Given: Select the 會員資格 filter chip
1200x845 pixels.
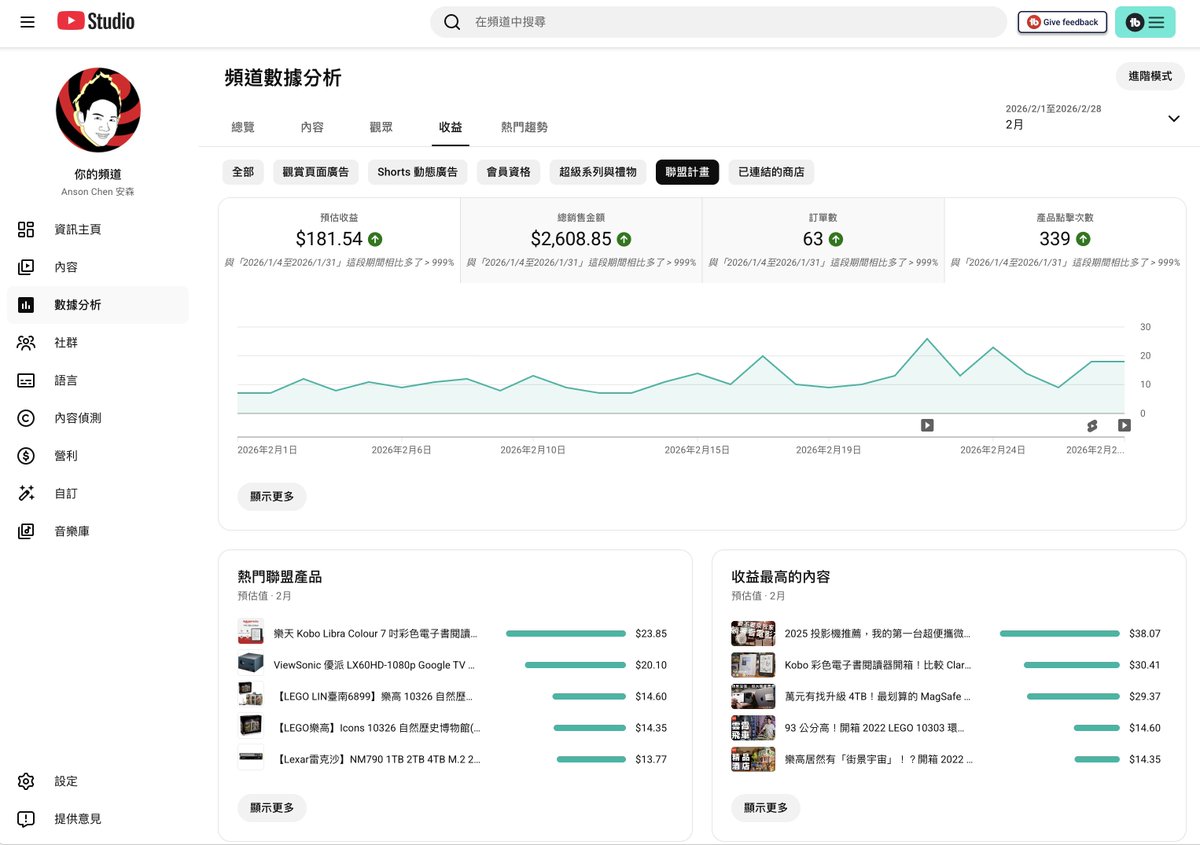Looking at the screenshot, I should (508, 172).
